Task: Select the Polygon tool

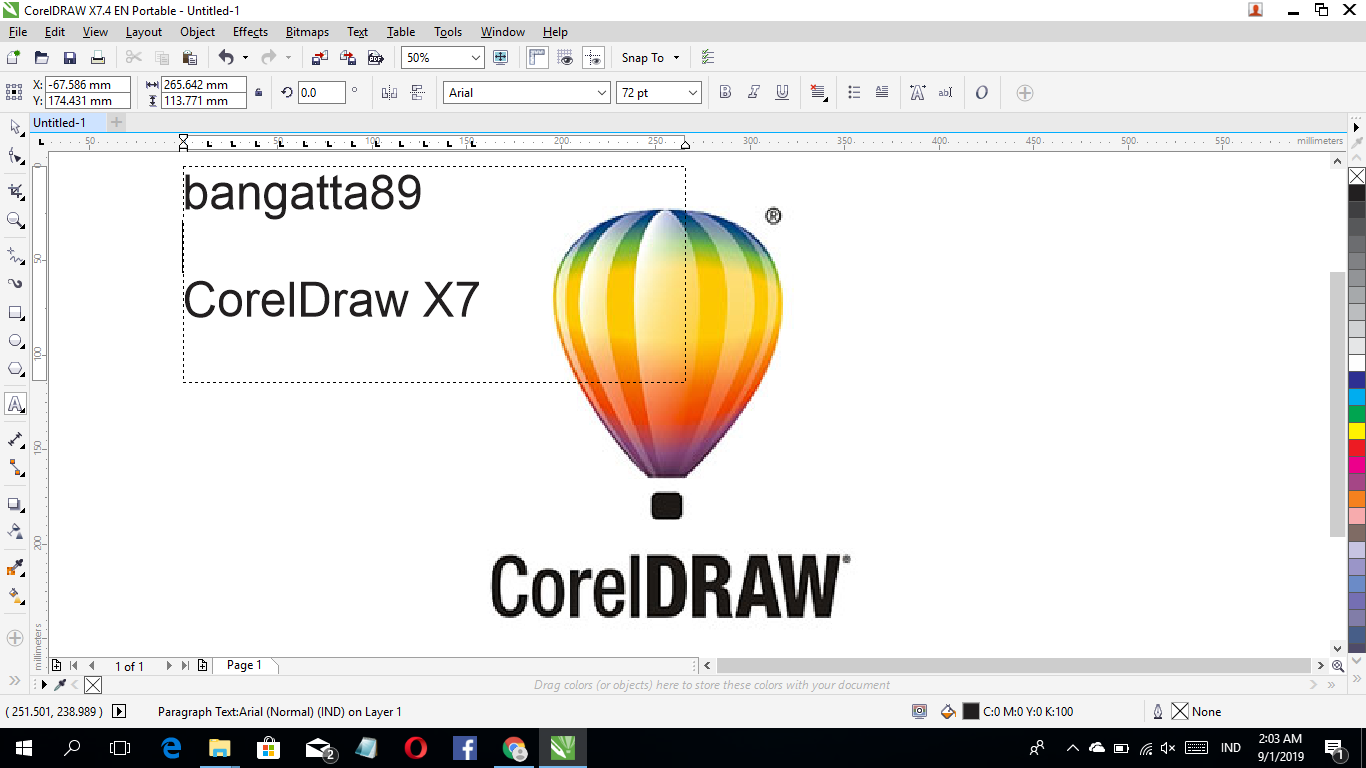Action: 15,369
